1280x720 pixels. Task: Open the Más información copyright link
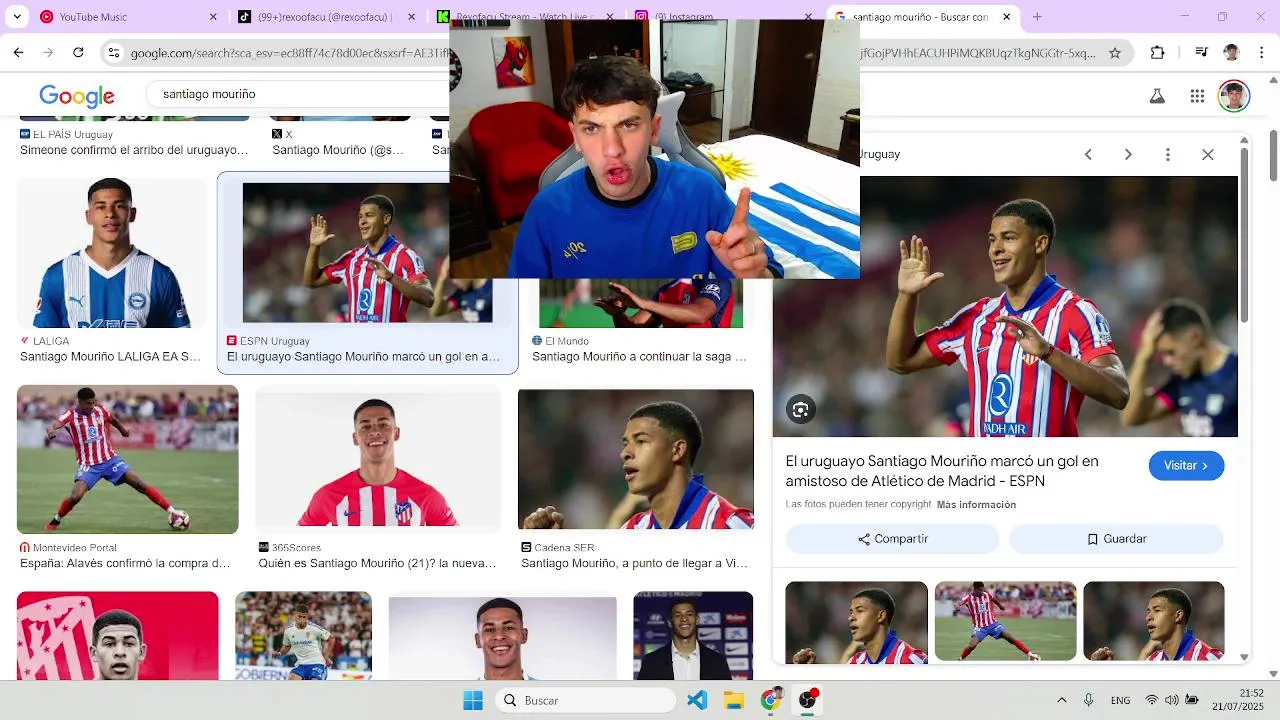click(x=976, y=505)
